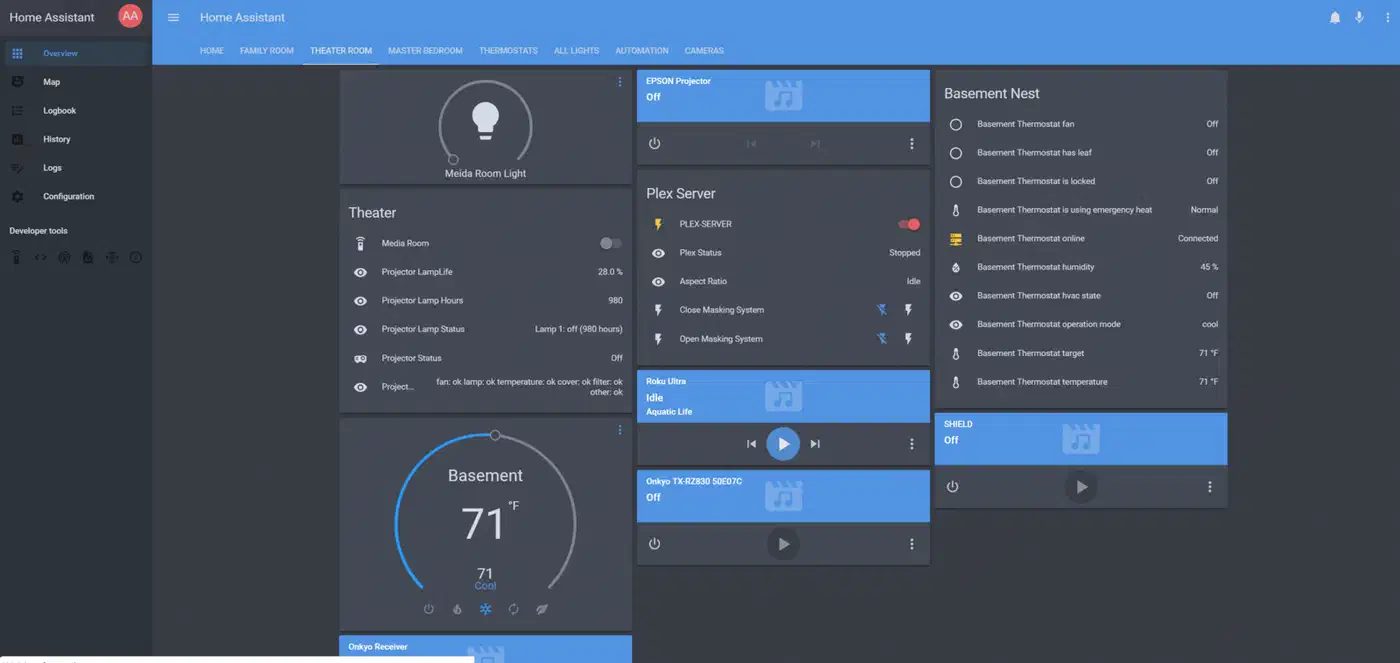Image resolution: width=1400 pixels, height=663 pixels.
Task: Open three-dot menu on Basement thermostat card
Action: tap(619, 430)
